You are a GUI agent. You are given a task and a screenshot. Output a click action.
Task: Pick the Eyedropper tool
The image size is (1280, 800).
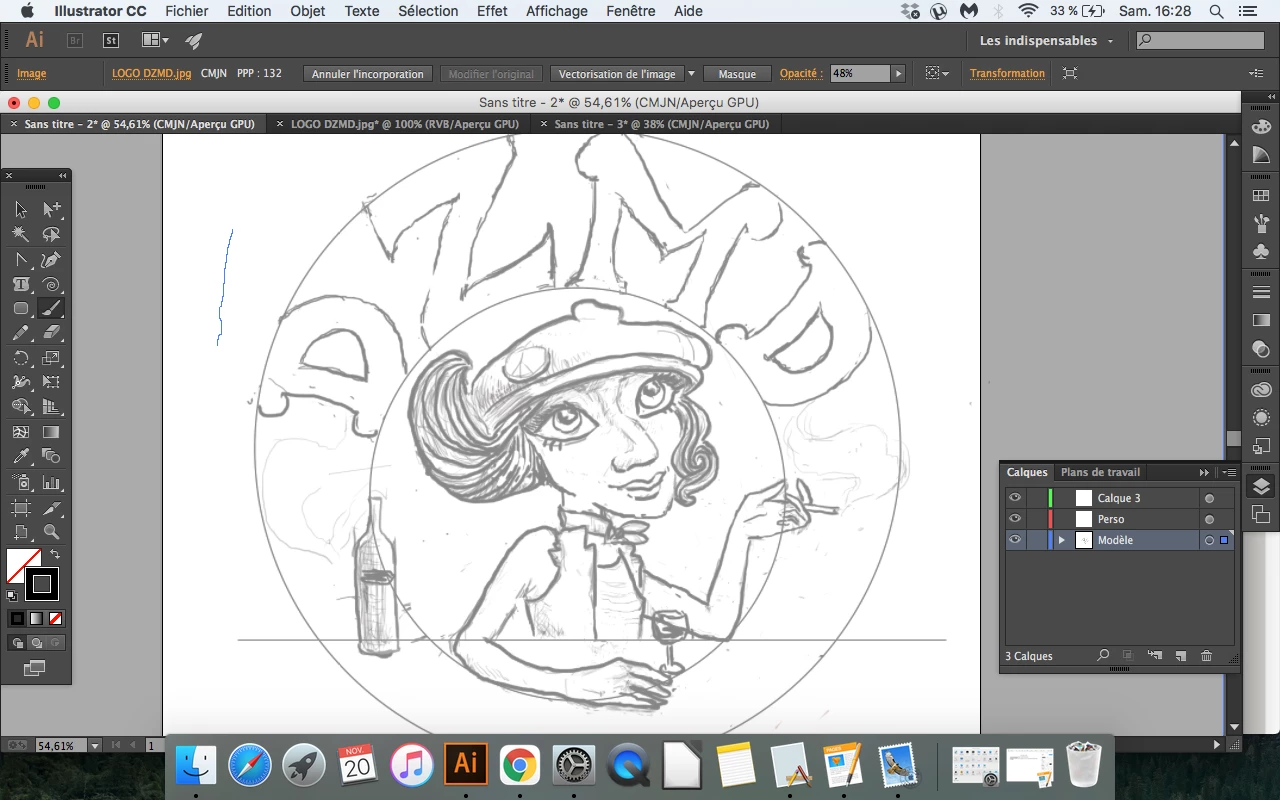pos(20,457)
